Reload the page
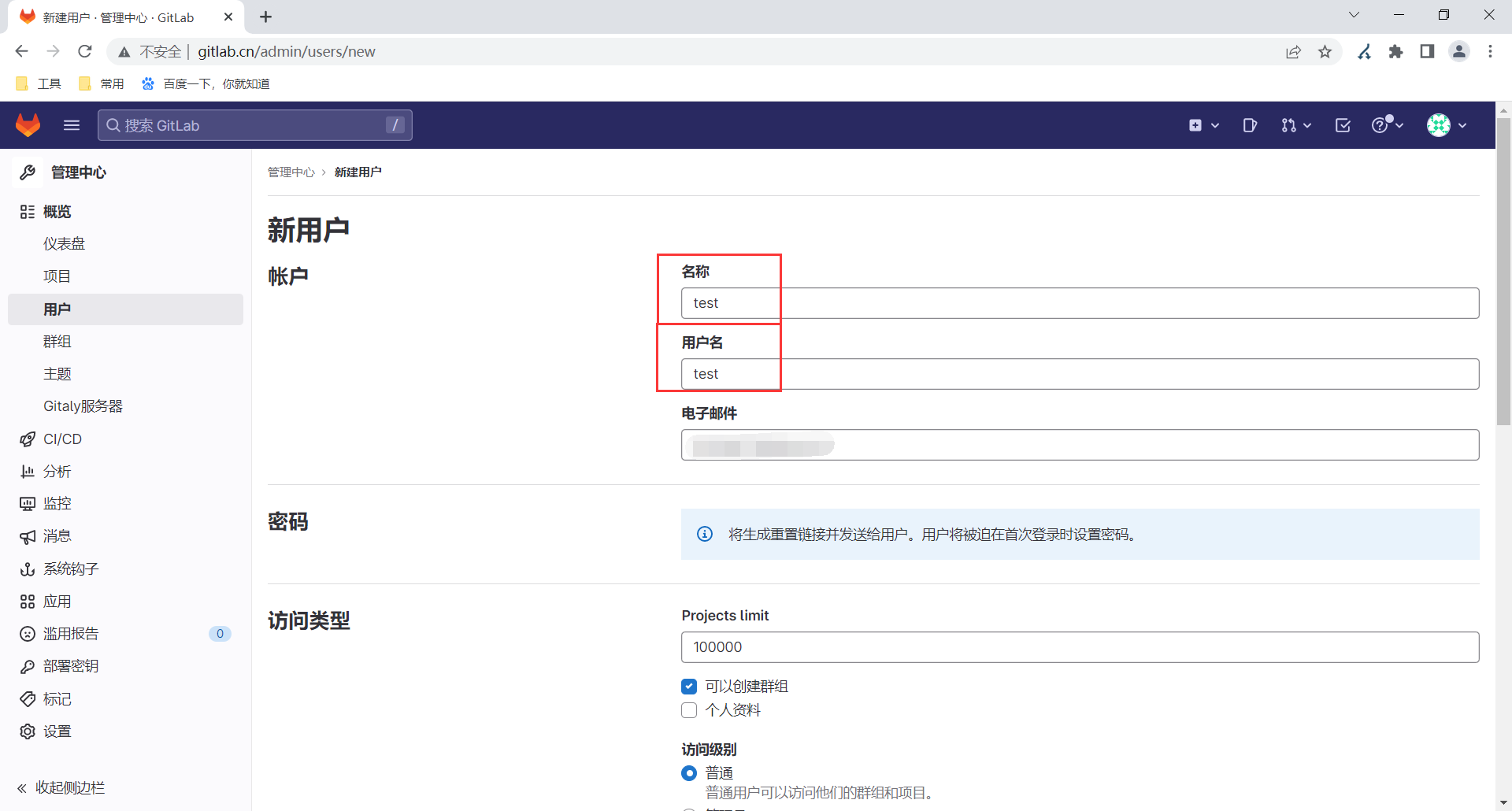The image size is (1512, 811). click(85, 51)
